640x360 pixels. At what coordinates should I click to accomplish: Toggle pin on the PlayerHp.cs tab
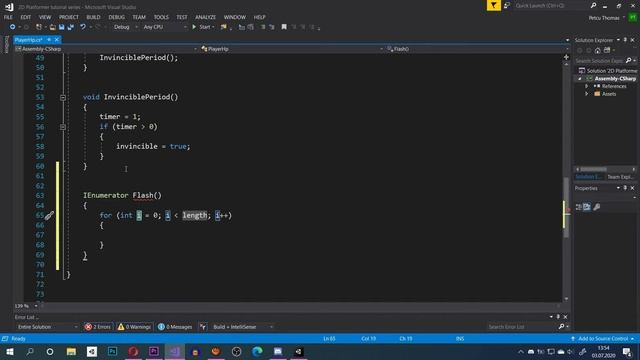(49, 40)
